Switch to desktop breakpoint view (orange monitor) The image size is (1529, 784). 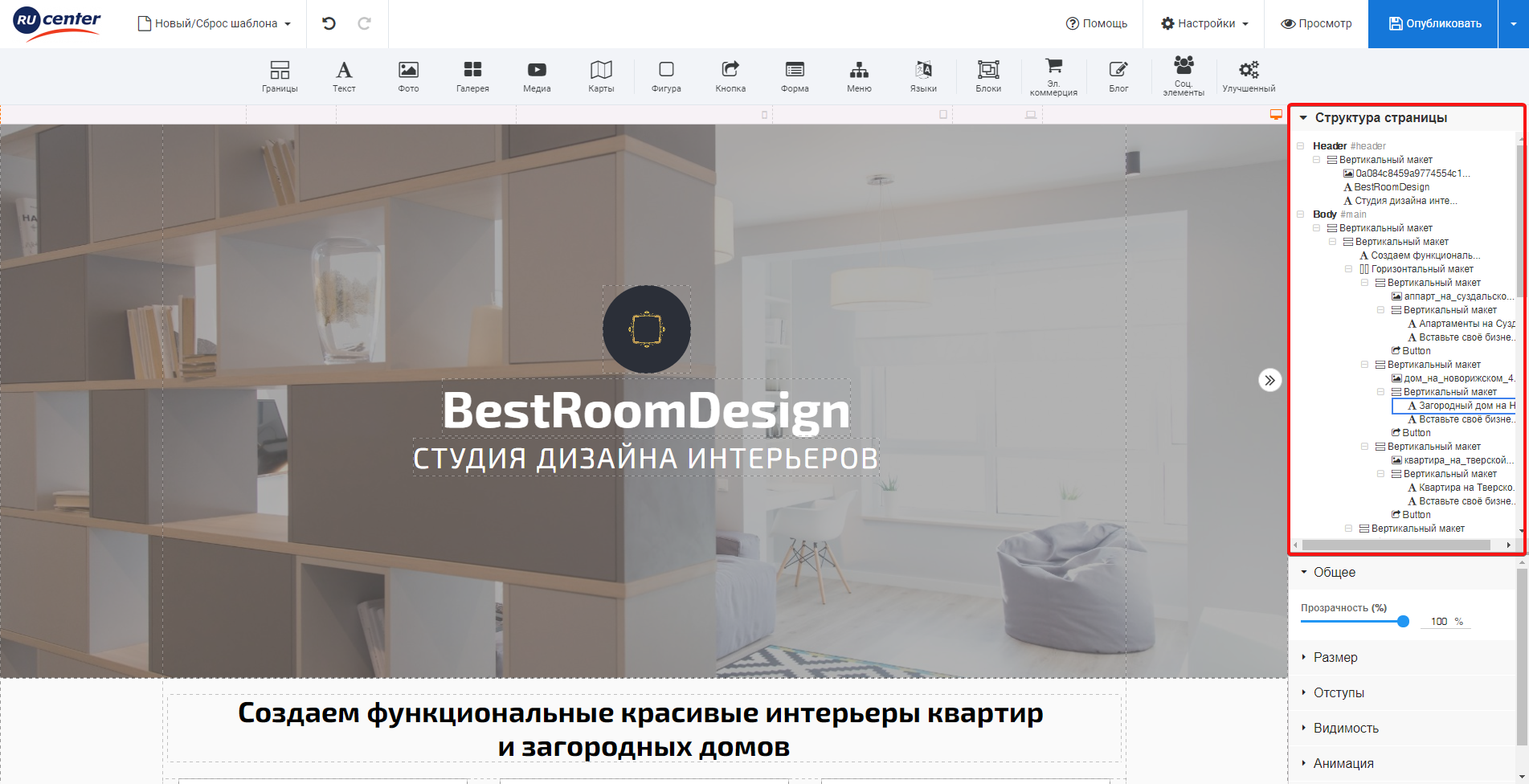pos(1276,115)
